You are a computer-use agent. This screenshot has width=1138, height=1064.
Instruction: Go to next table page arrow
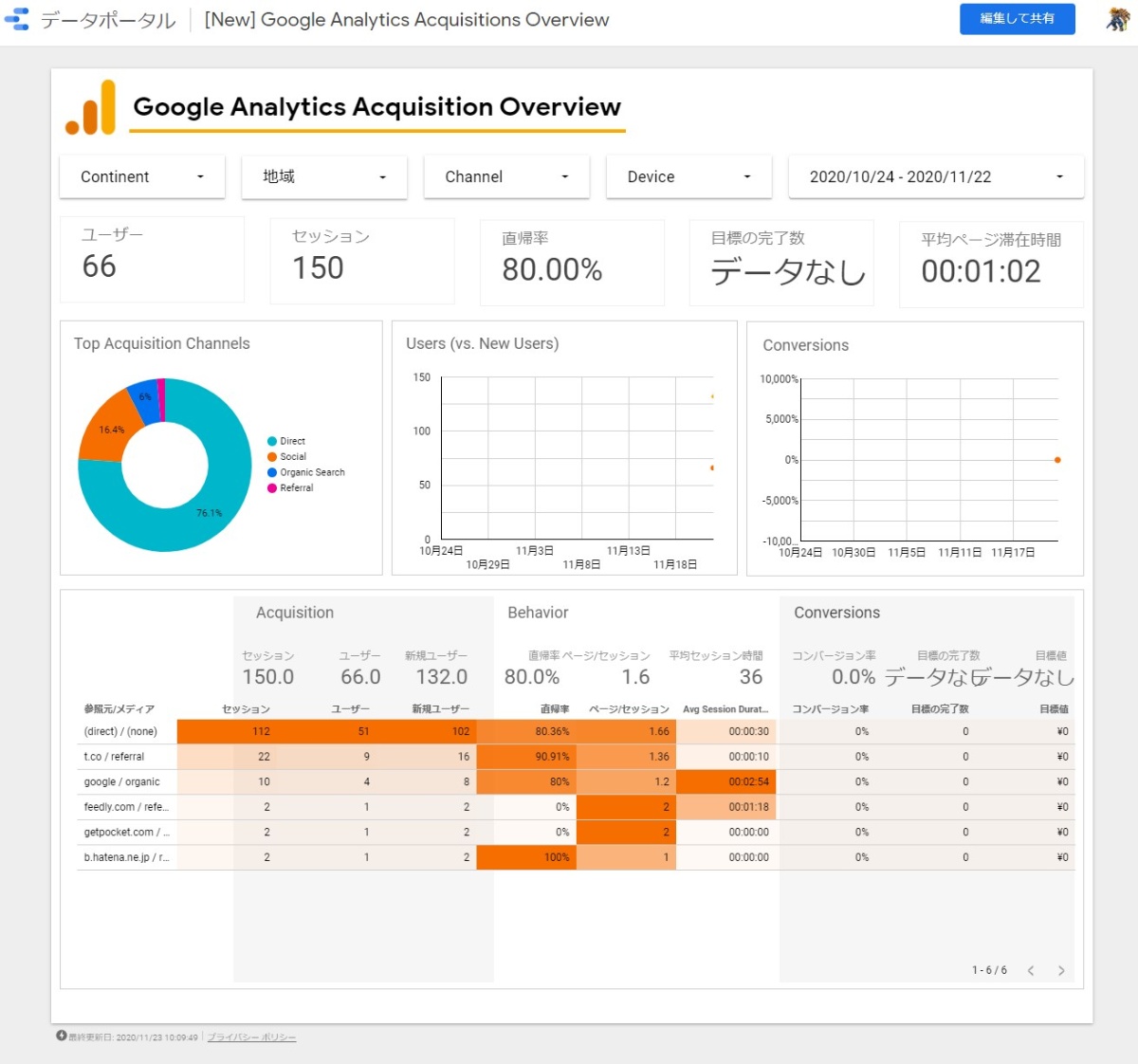1061,970
